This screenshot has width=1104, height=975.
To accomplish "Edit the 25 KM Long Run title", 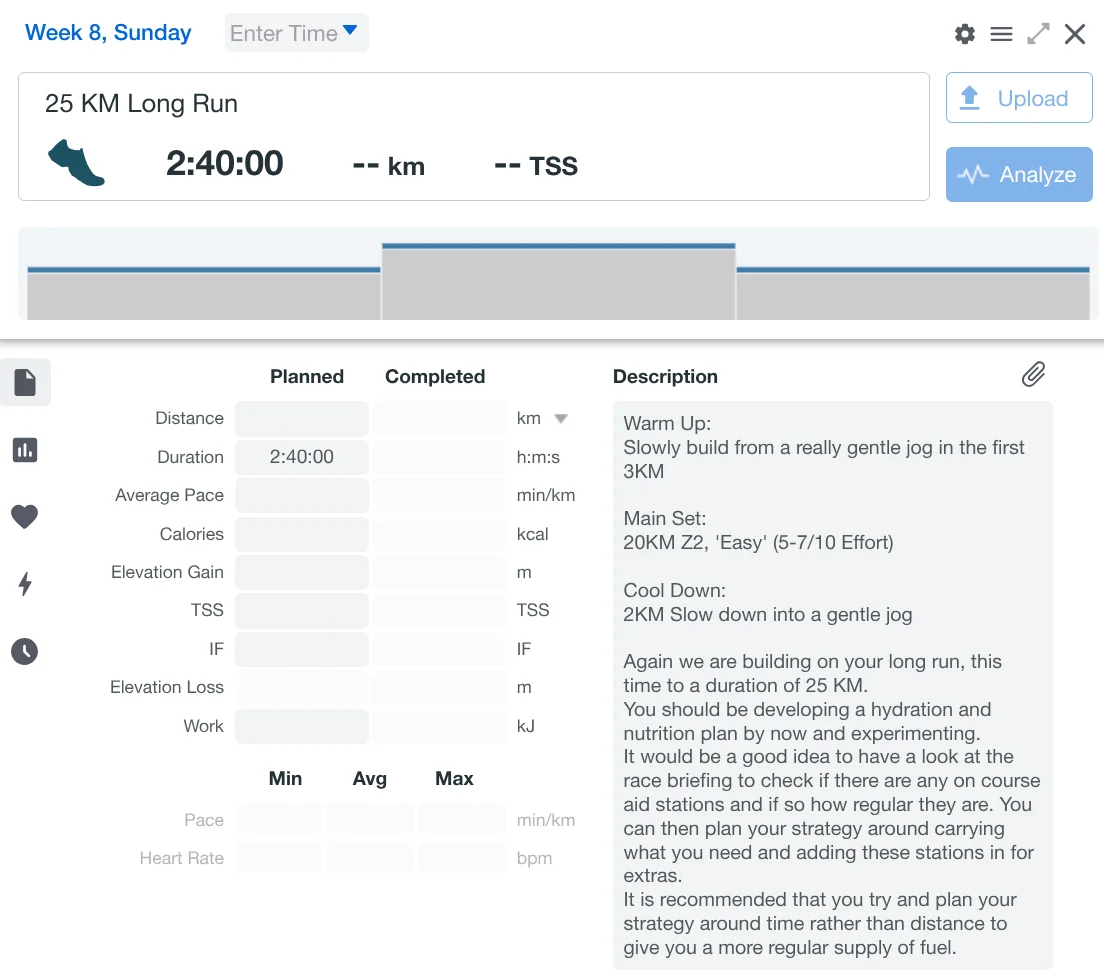I will pos(142,104).
